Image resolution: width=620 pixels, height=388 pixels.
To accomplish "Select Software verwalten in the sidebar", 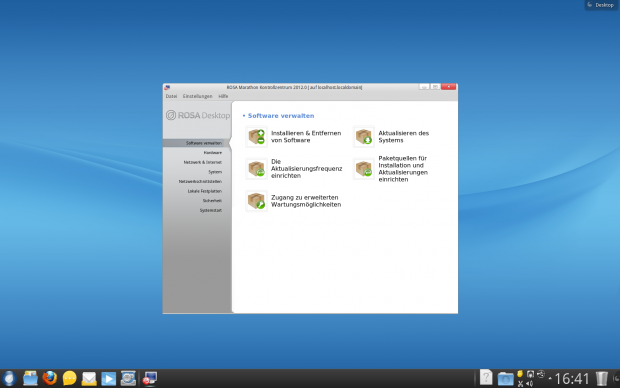I will coord(197,143).
